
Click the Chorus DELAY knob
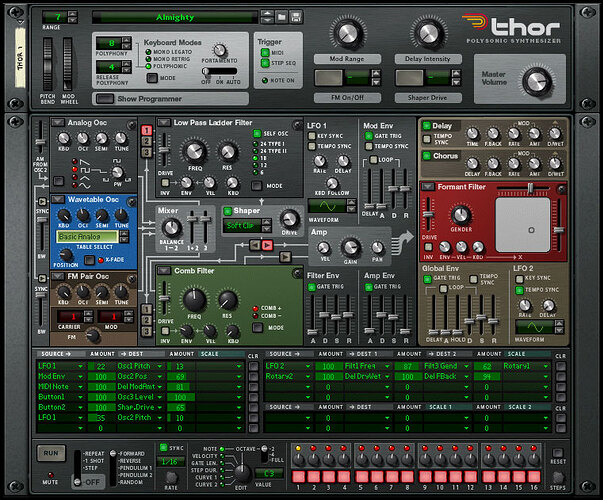click(x=472, y=164)
